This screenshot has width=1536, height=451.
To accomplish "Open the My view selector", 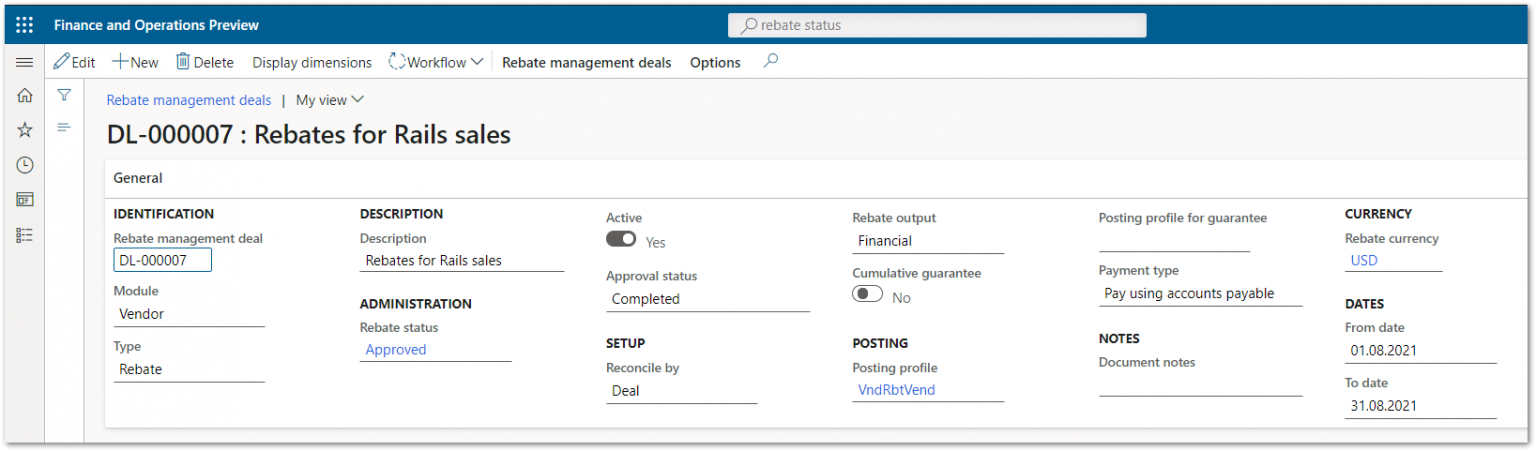I will pos(330,100).
